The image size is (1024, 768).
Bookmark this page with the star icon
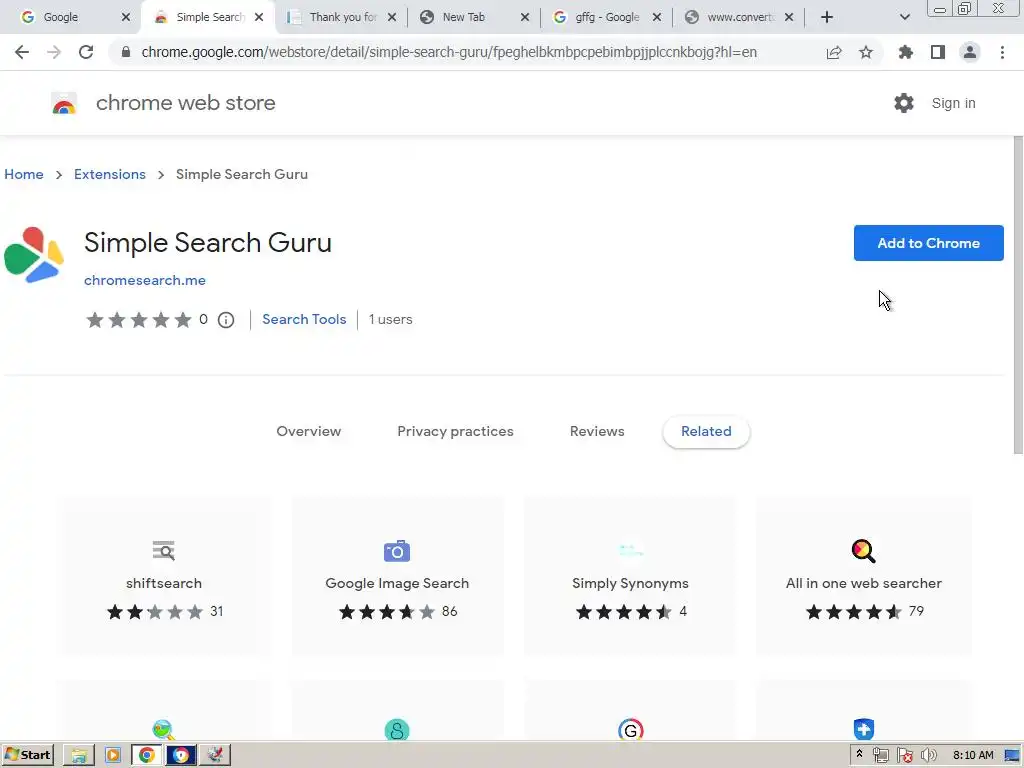(866, 52)
